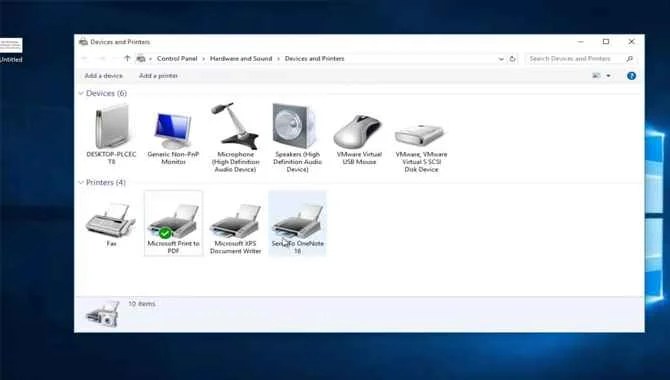Expand the chevron after Control Panel
The width and height of the screenshot is (670, 380).
coord(204,59)
